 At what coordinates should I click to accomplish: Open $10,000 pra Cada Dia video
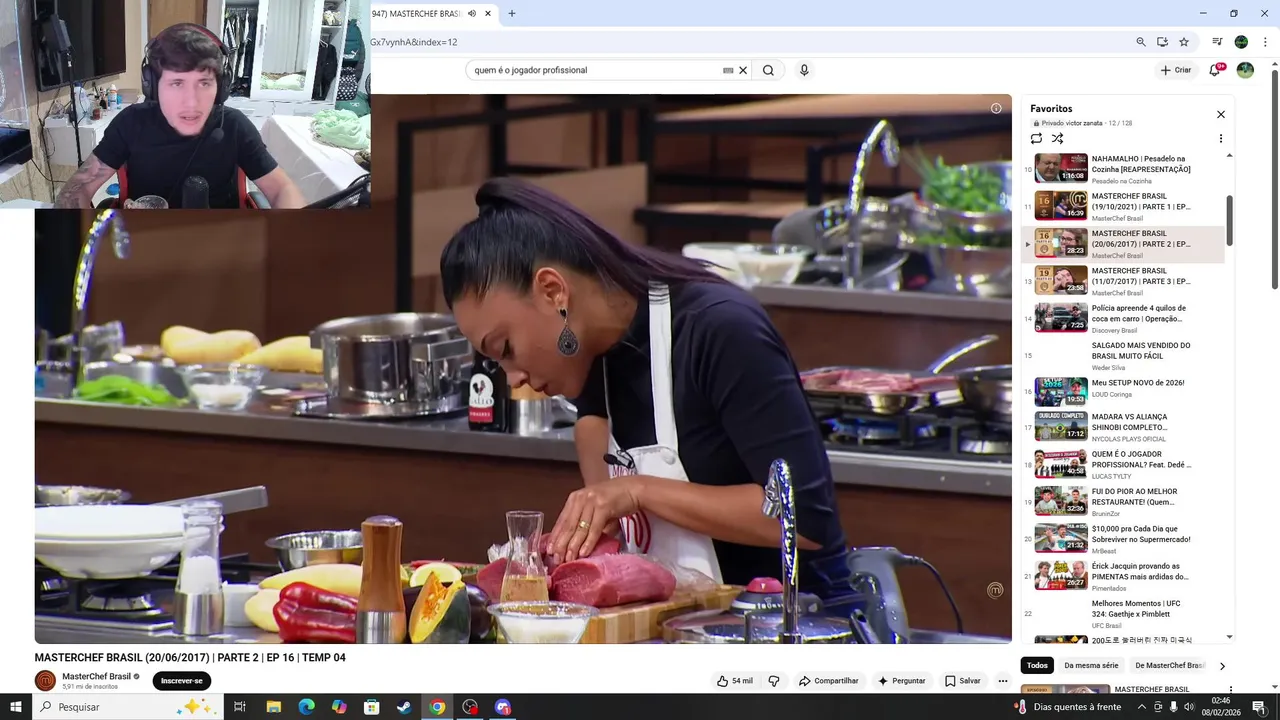click(1123, 539)
